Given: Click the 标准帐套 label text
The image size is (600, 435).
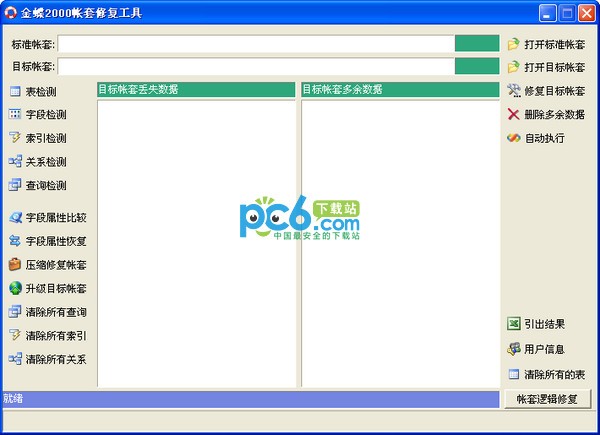Looking at the screenshot, I should [33, 44].
